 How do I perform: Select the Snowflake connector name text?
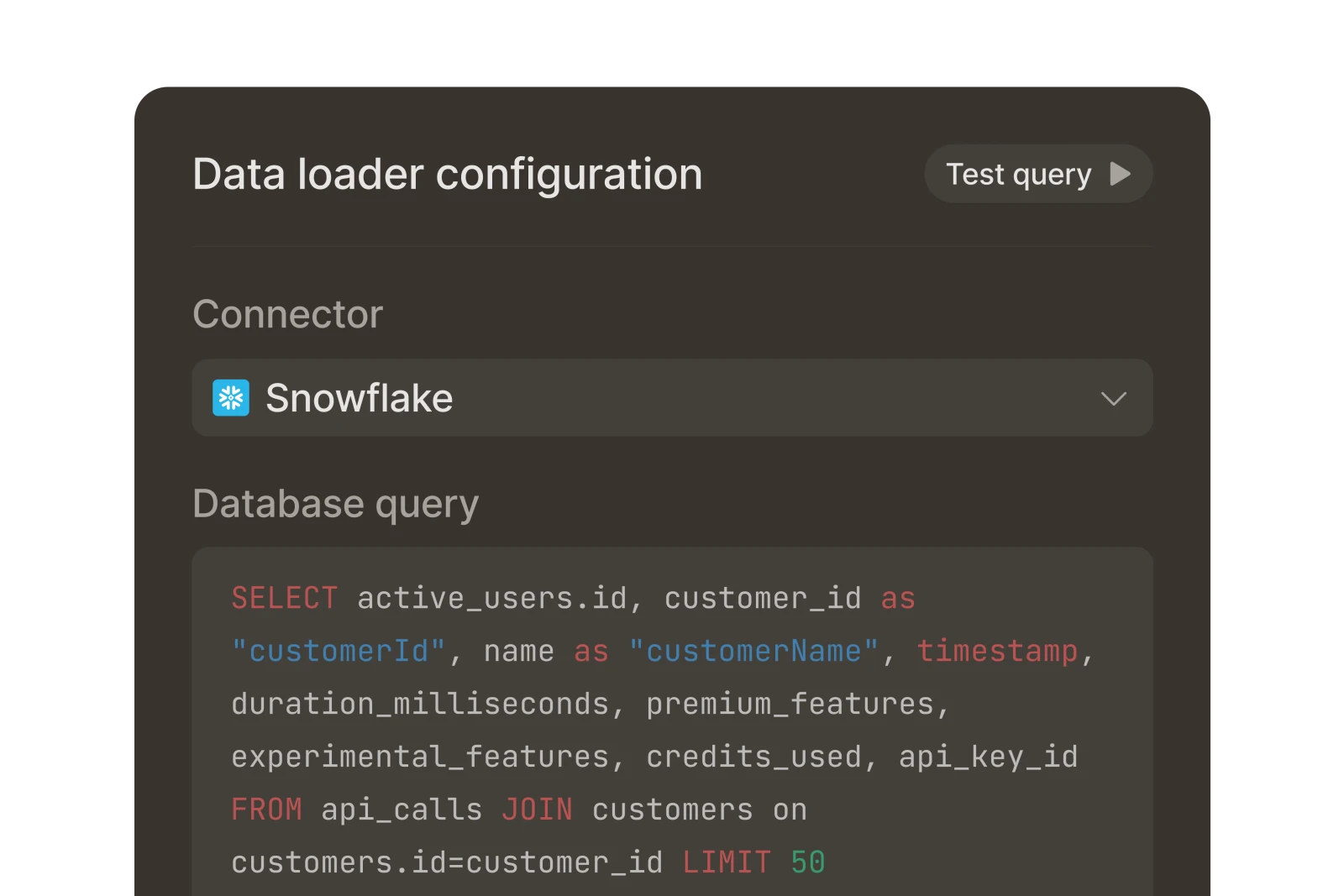coord(360,398)
